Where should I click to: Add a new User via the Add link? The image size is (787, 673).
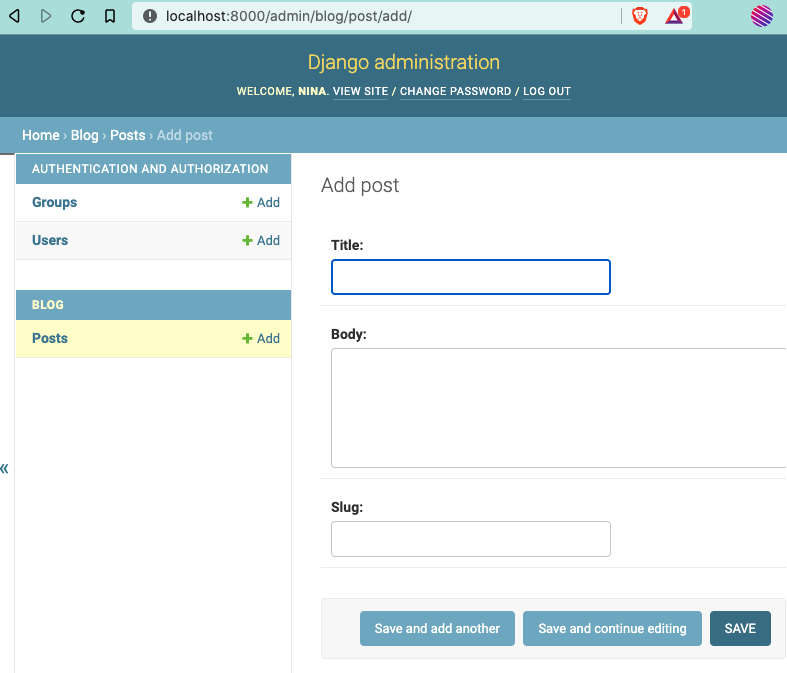(261, 240)
